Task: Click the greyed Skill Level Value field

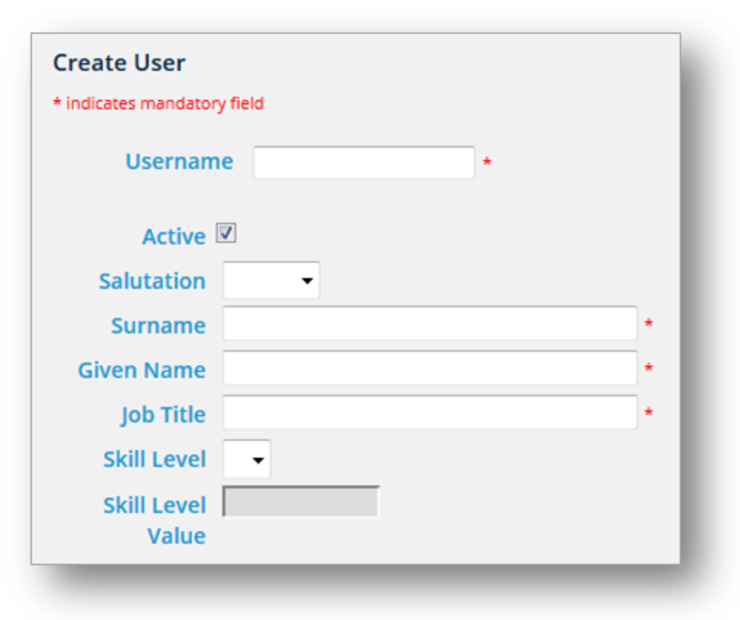Action: click(x=301, y=502)
